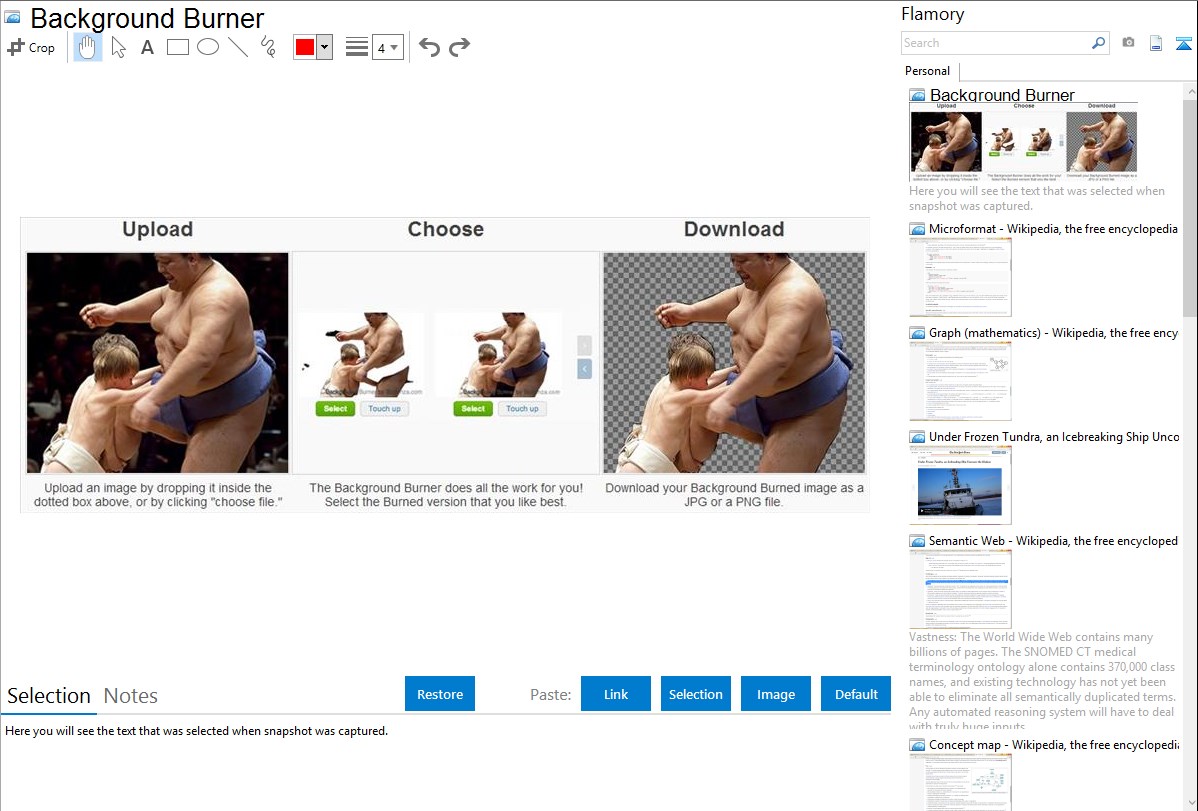Click icon beside Semantic Web title

[917, 540]
